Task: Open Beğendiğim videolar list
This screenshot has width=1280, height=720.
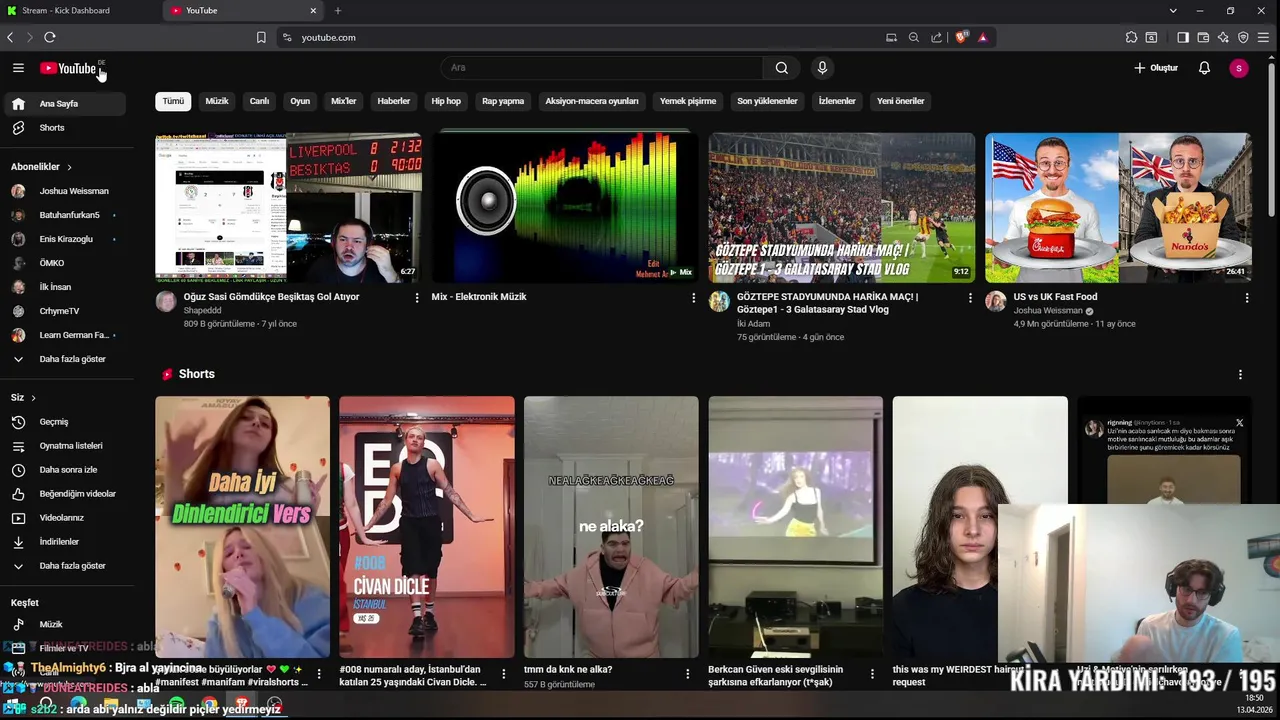Action: pyautogui.click(x=63, y=494)
